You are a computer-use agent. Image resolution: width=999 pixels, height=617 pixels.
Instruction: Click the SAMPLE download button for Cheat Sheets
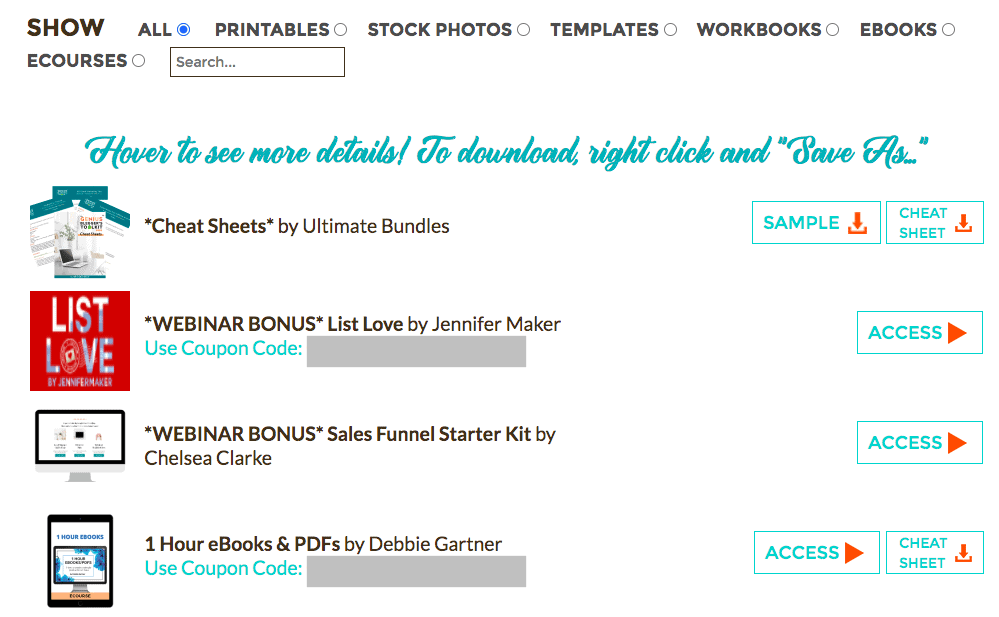click(816, 222)
